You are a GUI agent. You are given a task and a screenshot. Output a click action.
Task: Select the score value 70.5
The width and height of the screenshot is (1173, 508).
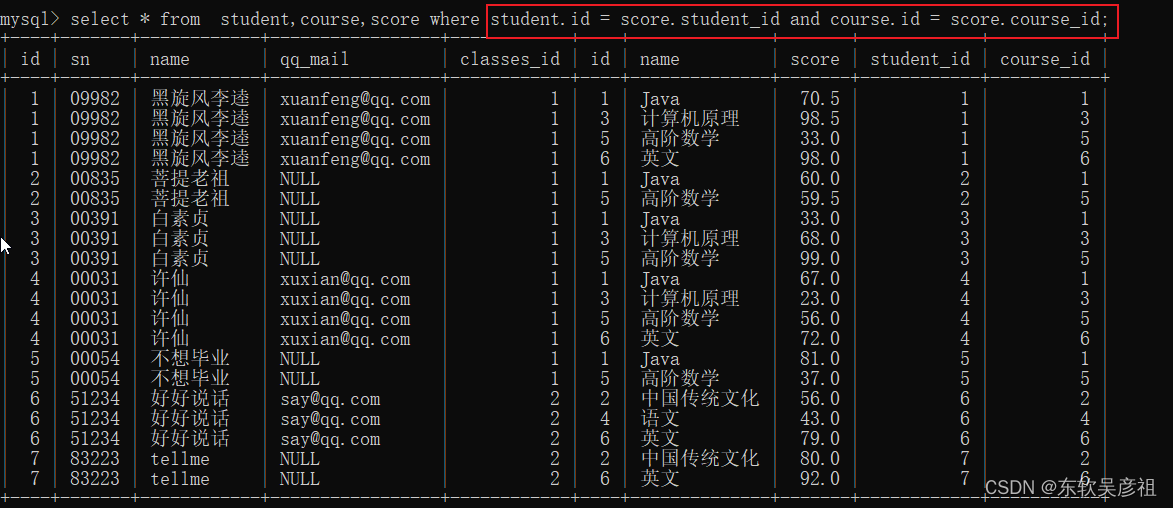coord(820,99)
